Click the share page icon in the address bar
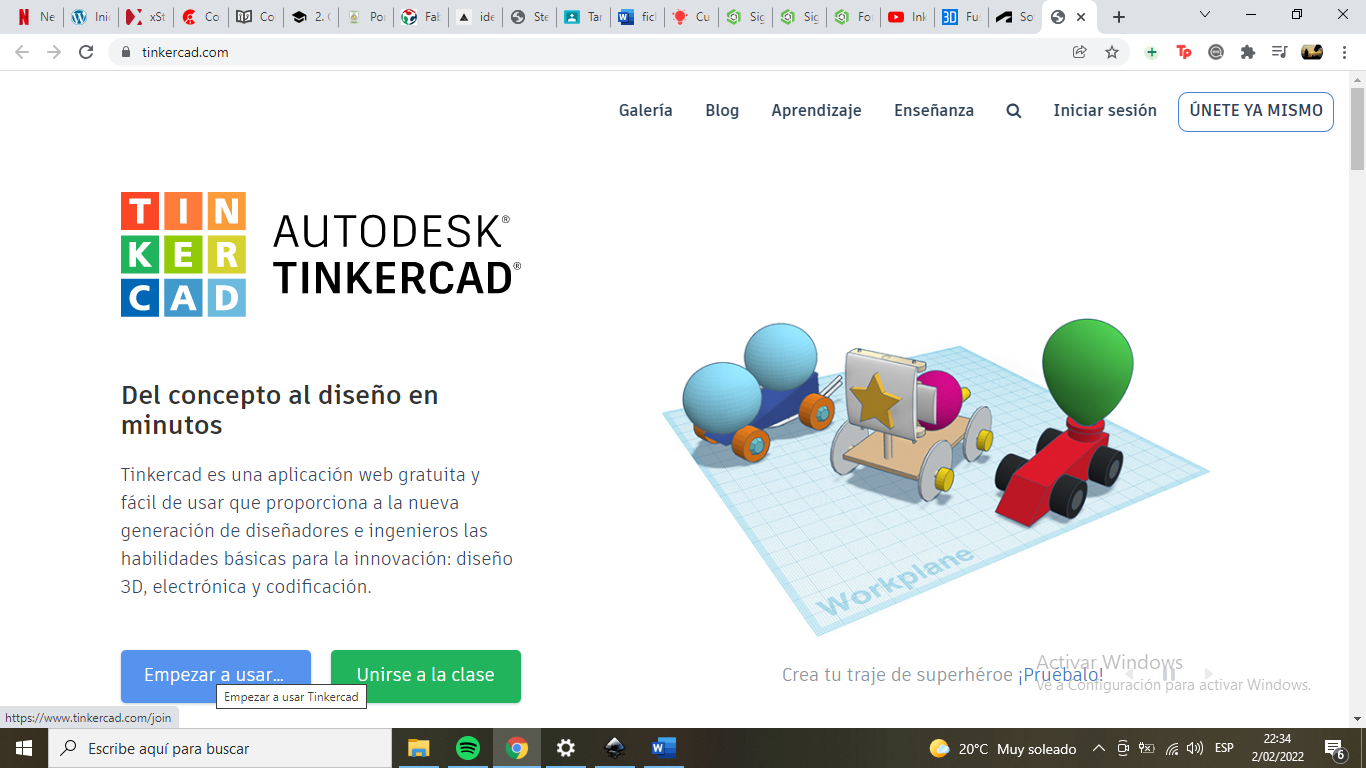The image size is (1366, 768). tap(1080, 52)
